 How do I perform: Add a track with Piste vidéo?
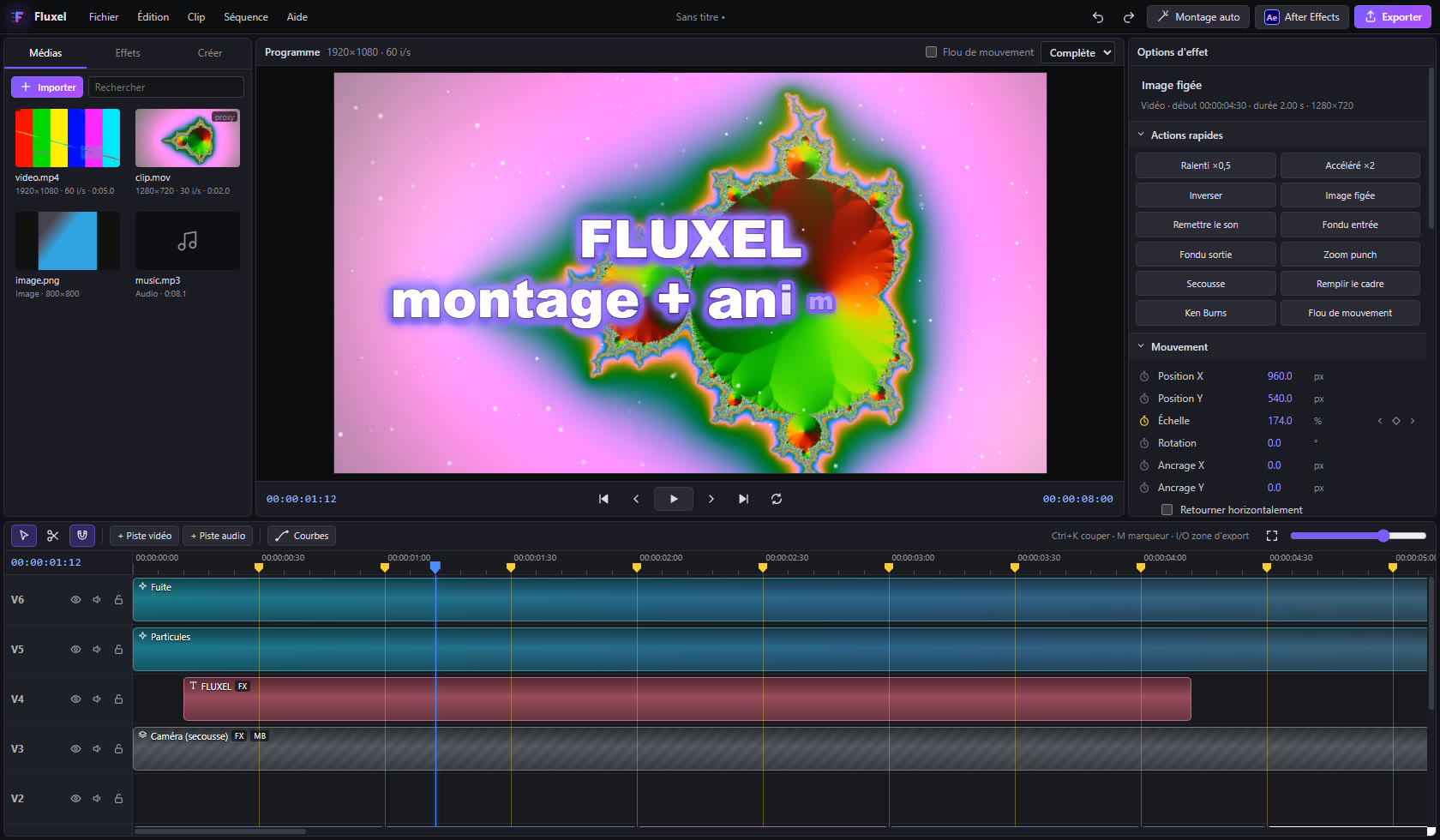(x=144, y=536)
